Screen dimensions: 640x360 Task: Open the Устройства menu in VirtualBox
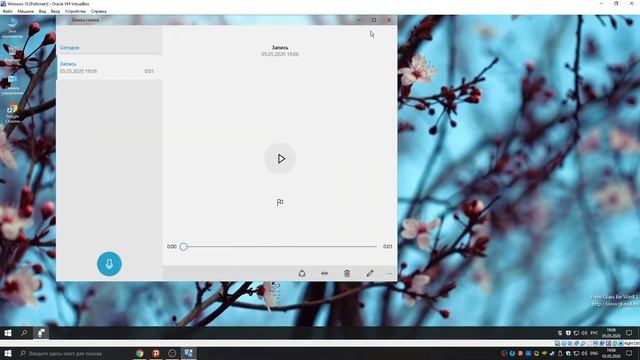pyautogui.click(x=76, y=11)
